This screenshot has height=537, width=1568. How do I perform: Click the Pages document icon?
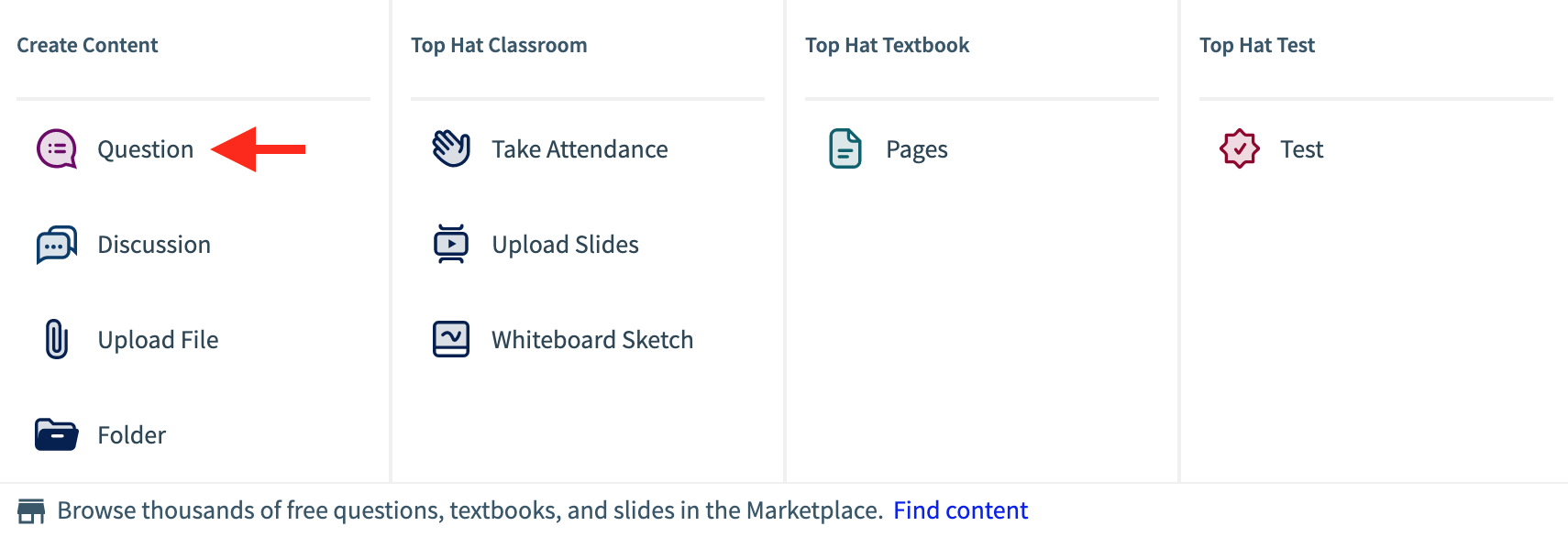[844, 148]
